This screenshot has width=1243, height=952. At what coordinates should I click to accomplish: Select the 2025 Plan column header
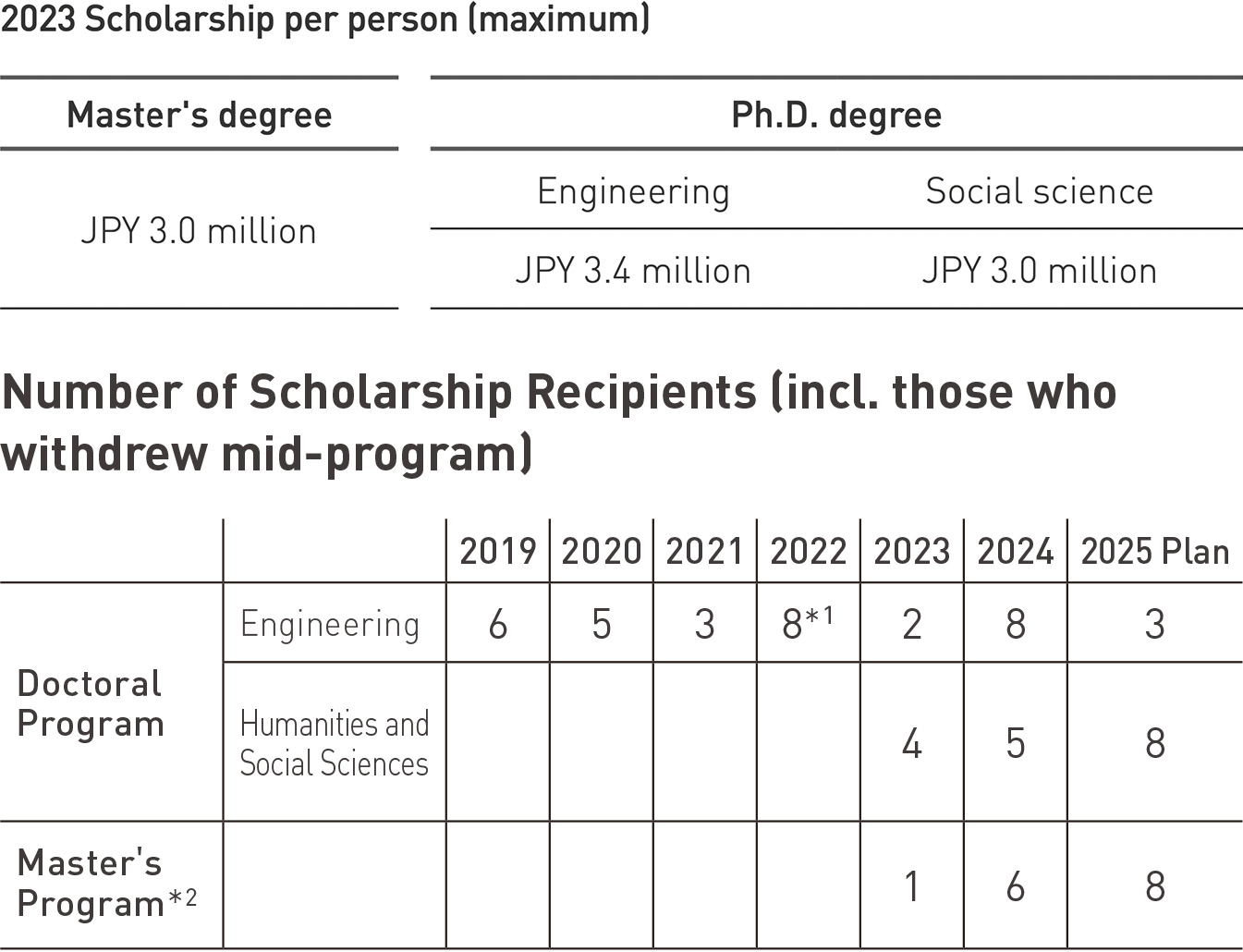[1155, 552]
